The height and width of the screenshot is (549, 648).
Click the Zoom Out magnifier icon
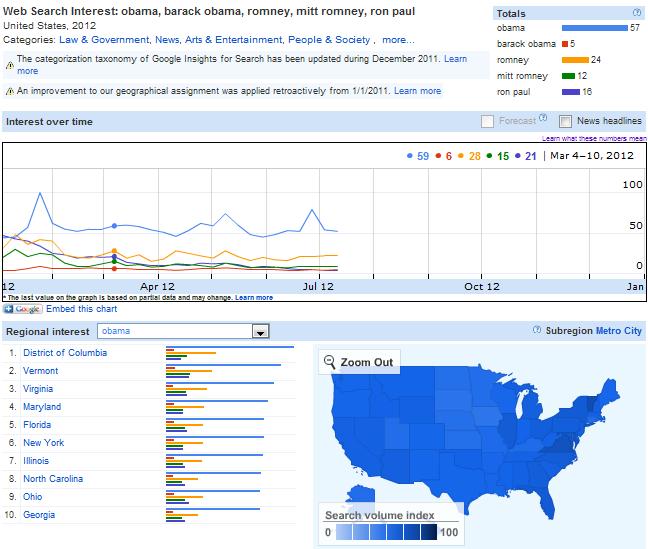click(329, 362)
